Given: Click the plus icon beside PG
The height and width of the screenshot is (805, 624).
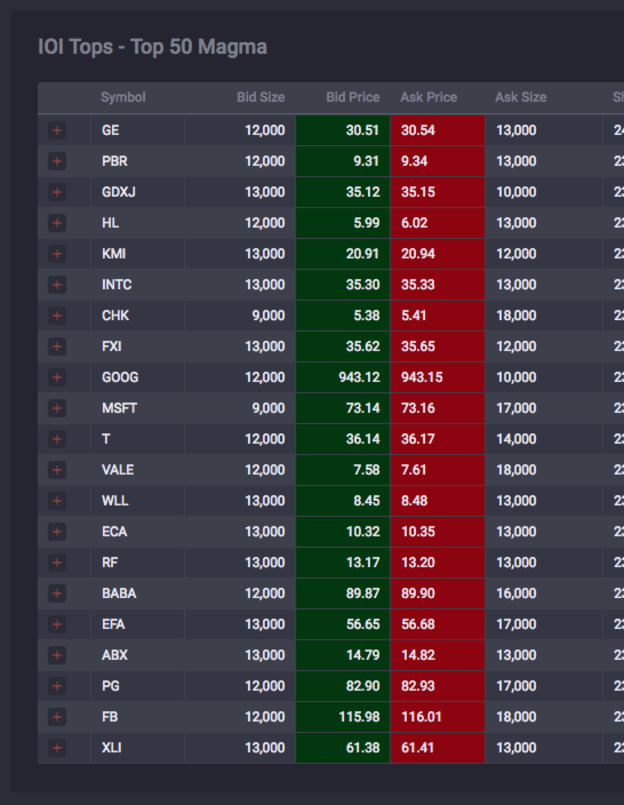Looking at the screenshot, I should (x=57, y=686).
